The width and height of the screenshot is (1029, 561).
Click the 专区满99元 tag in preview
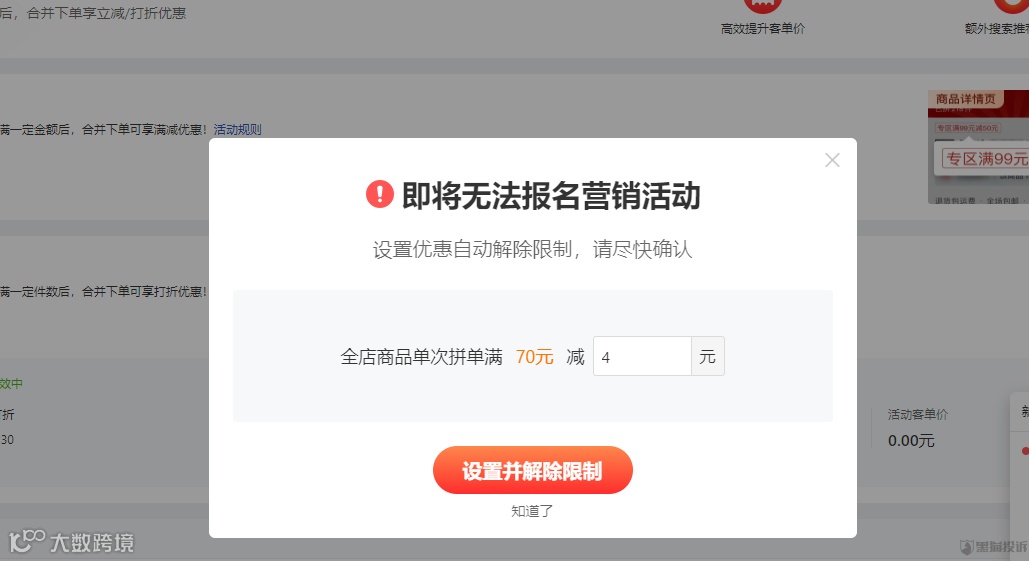tap(986, 159)
